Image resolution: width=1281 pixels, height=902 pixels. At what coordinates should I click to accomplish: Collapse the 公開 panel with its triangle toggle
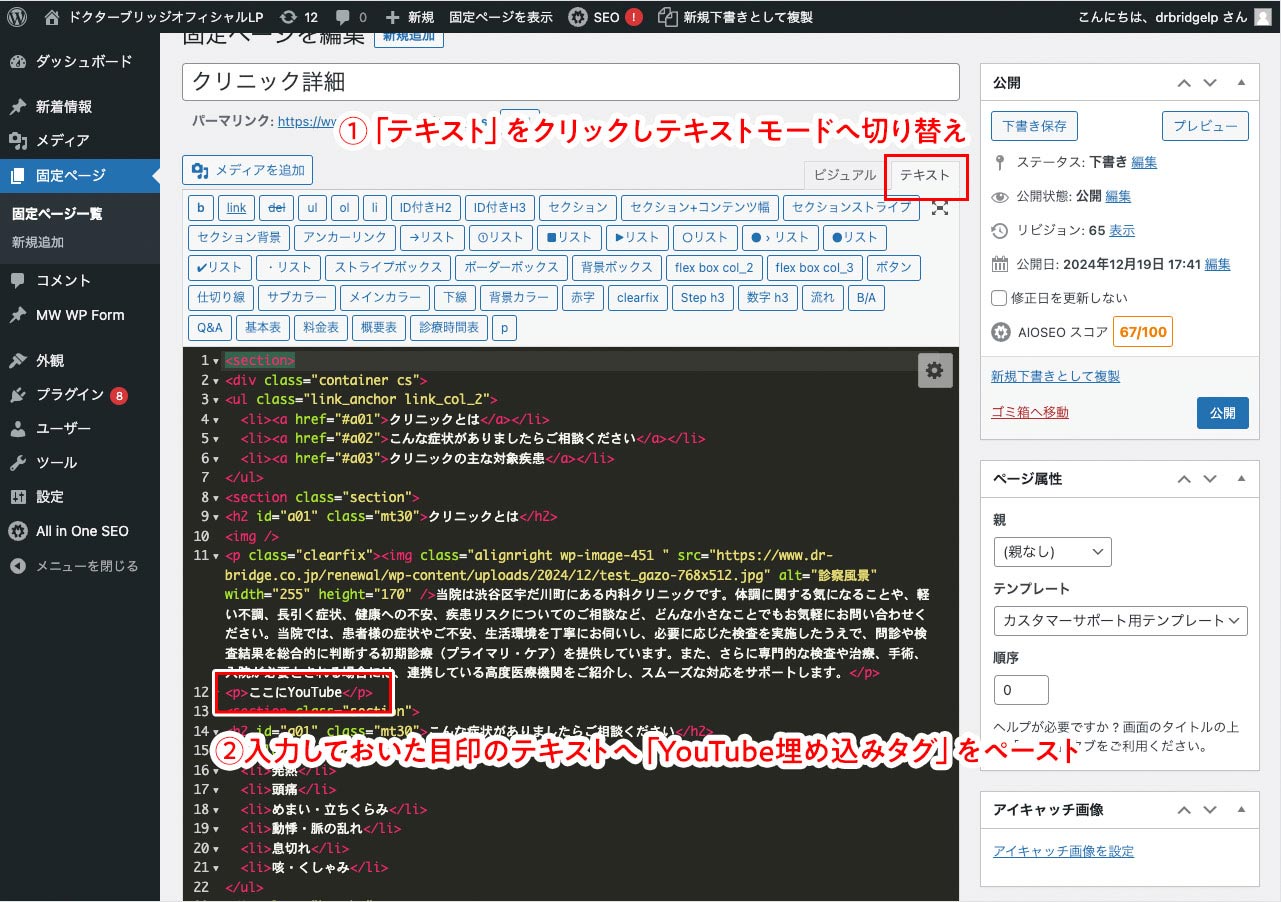[1241, 83]
